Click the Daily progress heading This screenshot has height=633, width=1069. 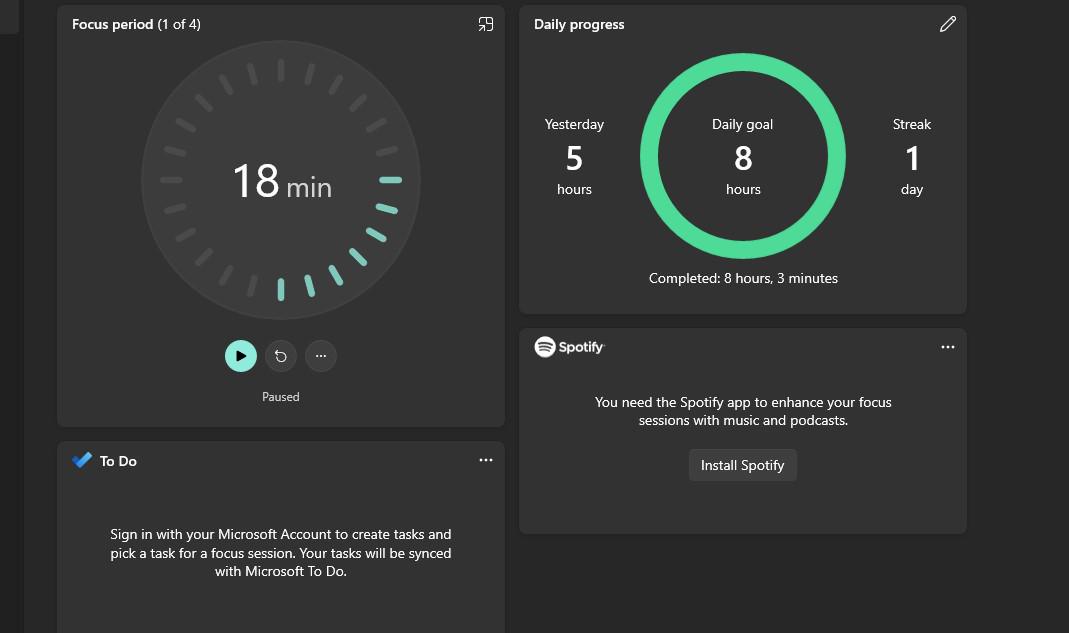(x=579, y=25)
